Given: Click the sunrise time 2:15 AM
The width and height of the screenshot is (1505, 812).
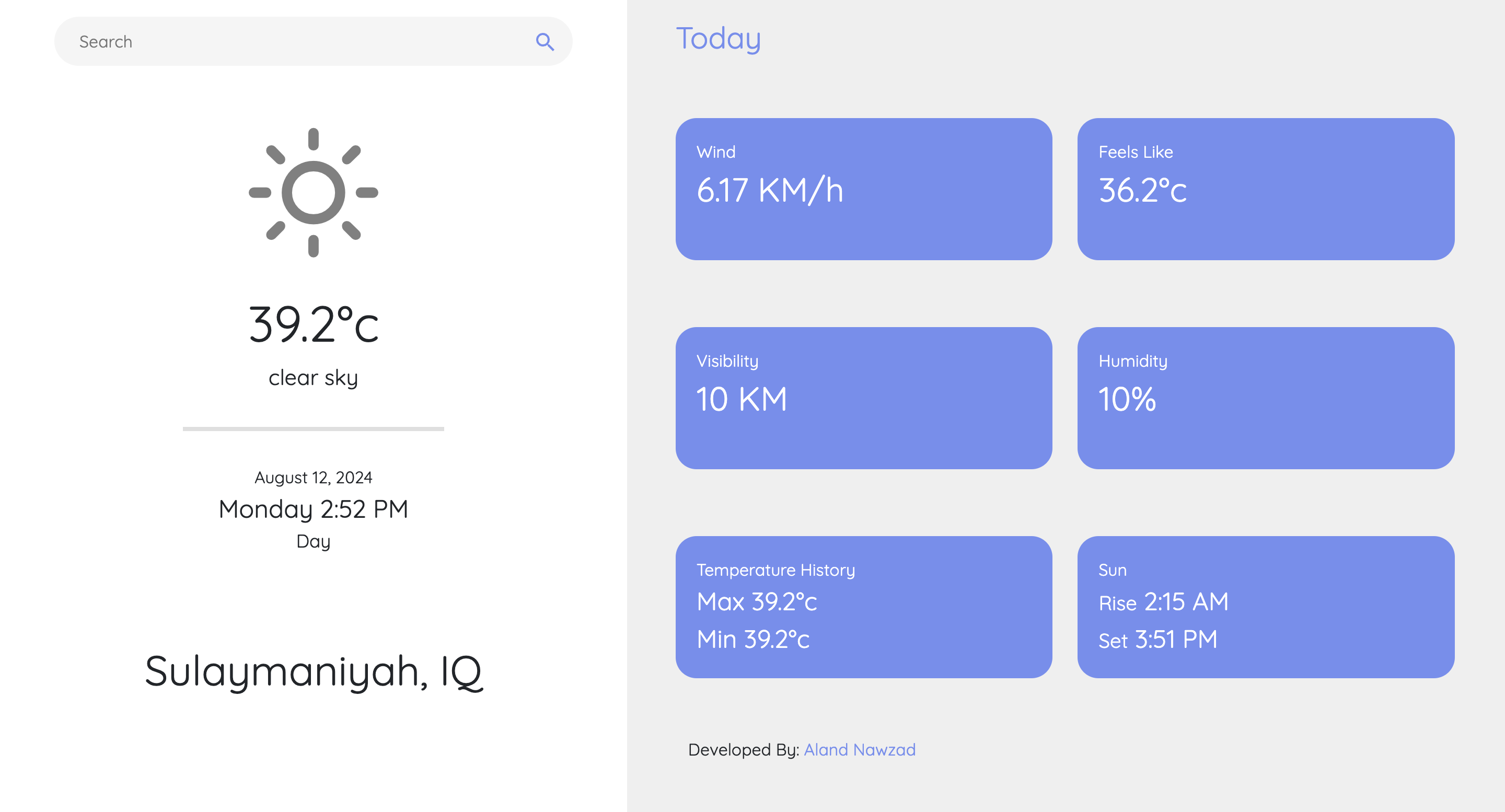Looking at the screenshot, I should click(1186, 602).
